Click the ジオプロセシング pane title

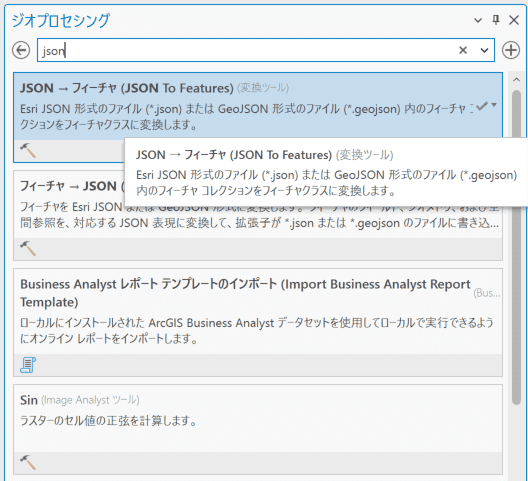[61, 21]
